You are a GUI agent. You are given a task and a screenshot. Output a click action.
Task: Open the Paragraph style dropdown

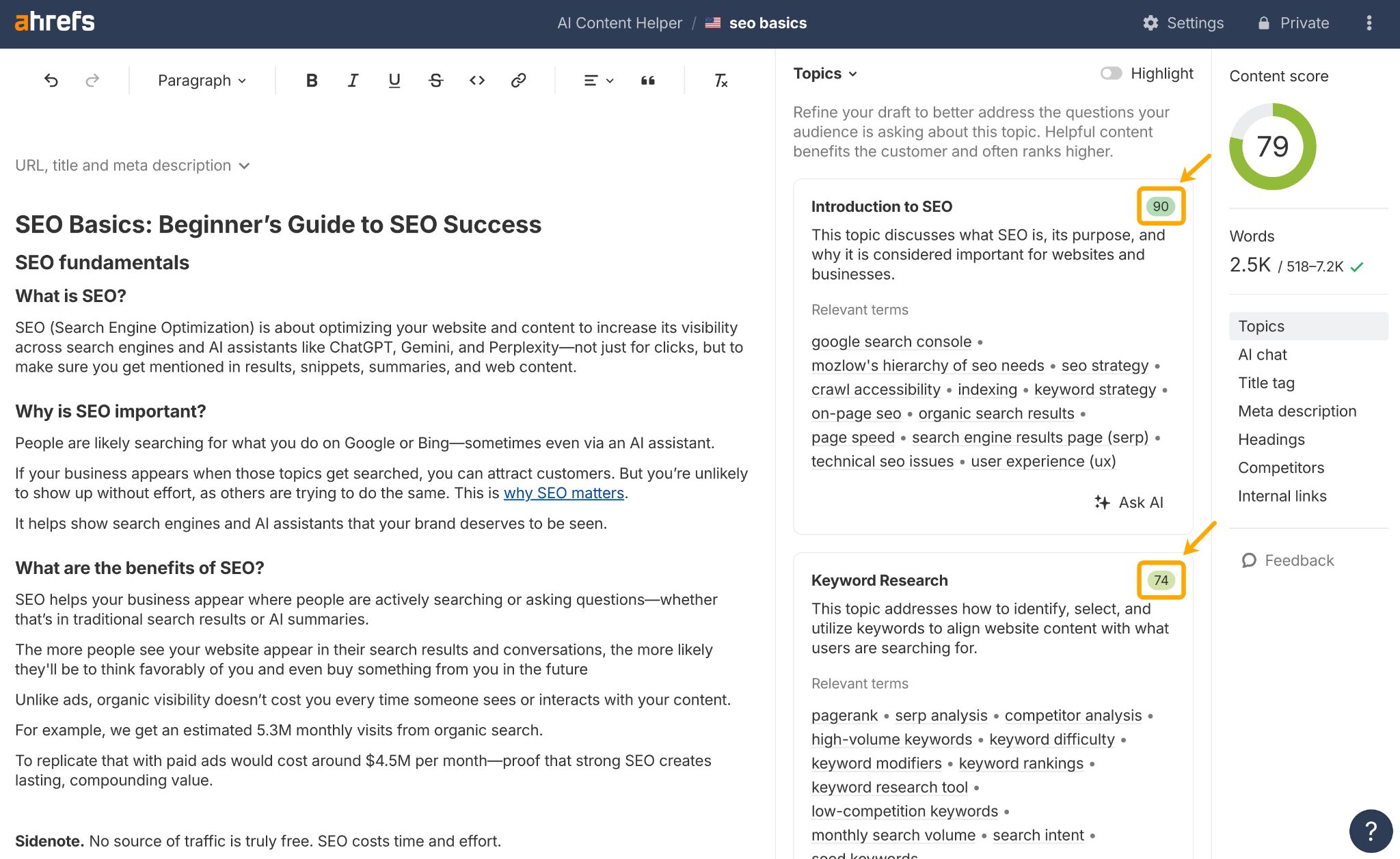pyautogui.click(x=200, y=80)
